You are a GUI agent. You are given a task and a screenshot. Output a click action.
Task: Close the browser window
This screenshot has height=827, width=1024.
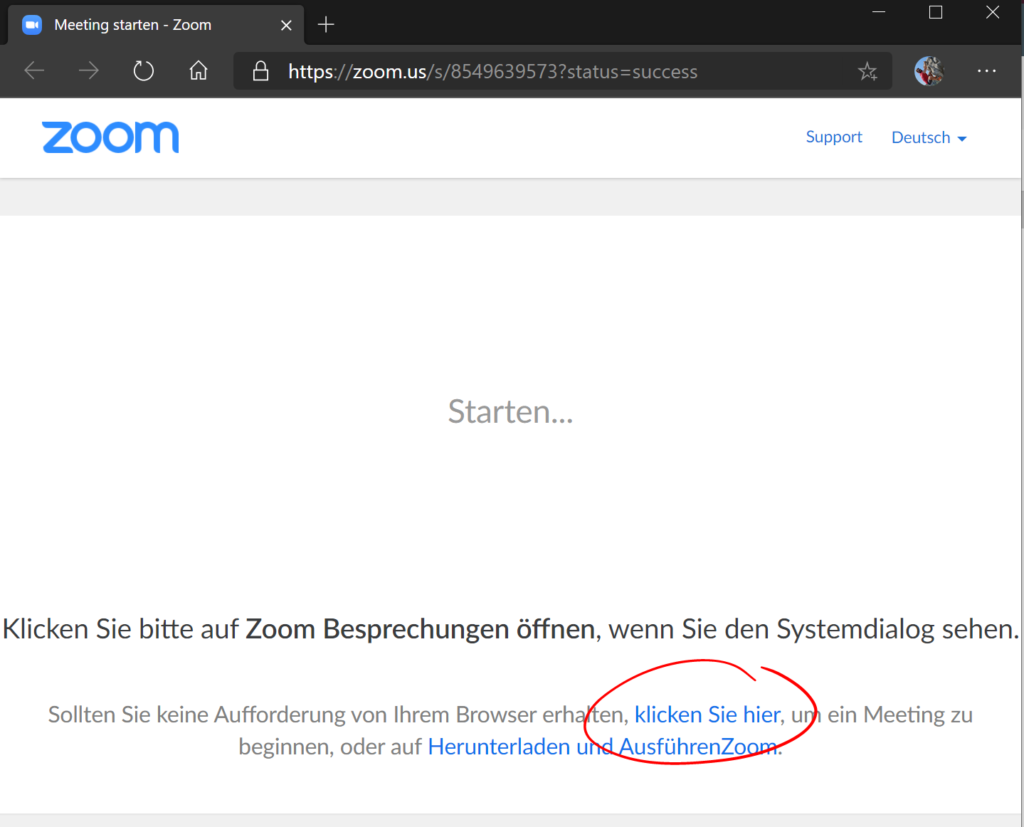pyautogui.click(x=992, y=12)
